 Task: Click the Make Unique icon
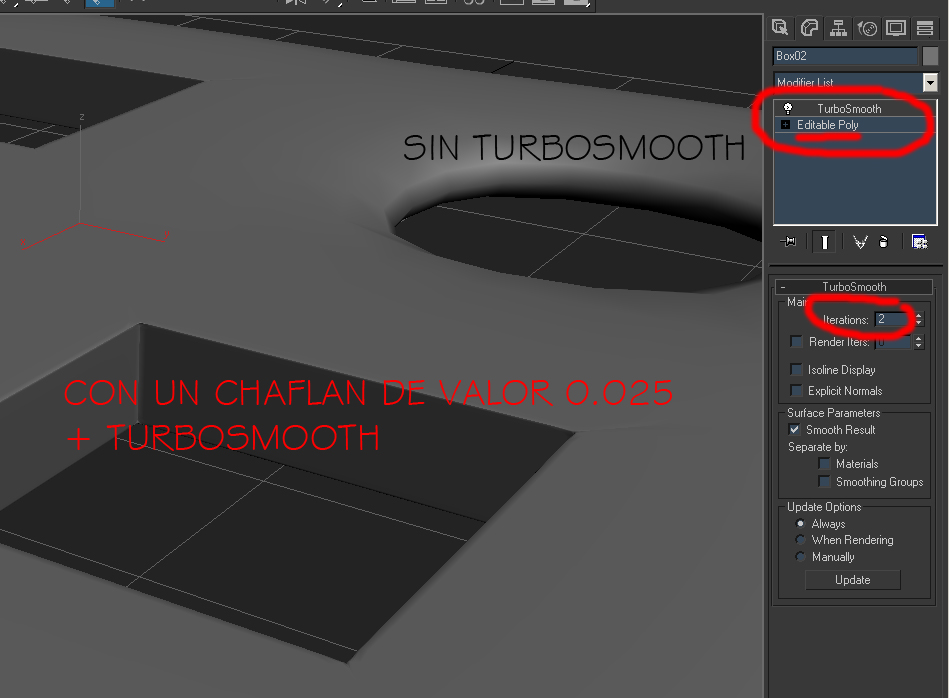(x=860, y=242)
